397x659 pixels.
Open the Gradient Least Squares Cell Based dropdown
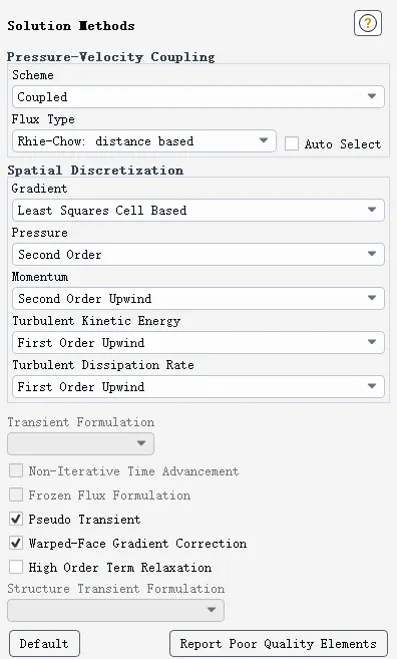pyautogui.click(x=198, y=210)
